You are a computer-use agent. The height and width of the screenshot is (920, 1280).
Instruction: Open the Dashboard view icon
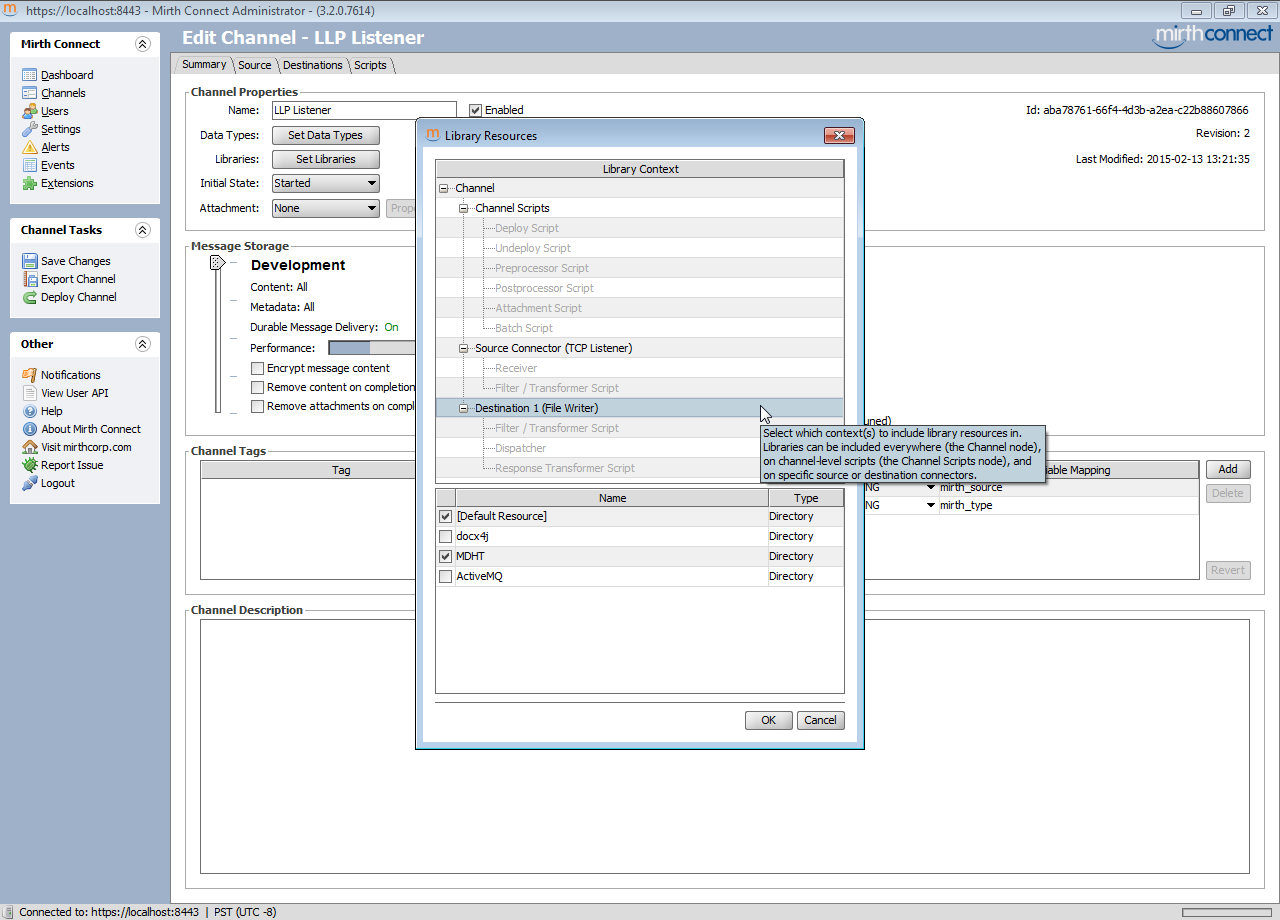click(30, 75)
